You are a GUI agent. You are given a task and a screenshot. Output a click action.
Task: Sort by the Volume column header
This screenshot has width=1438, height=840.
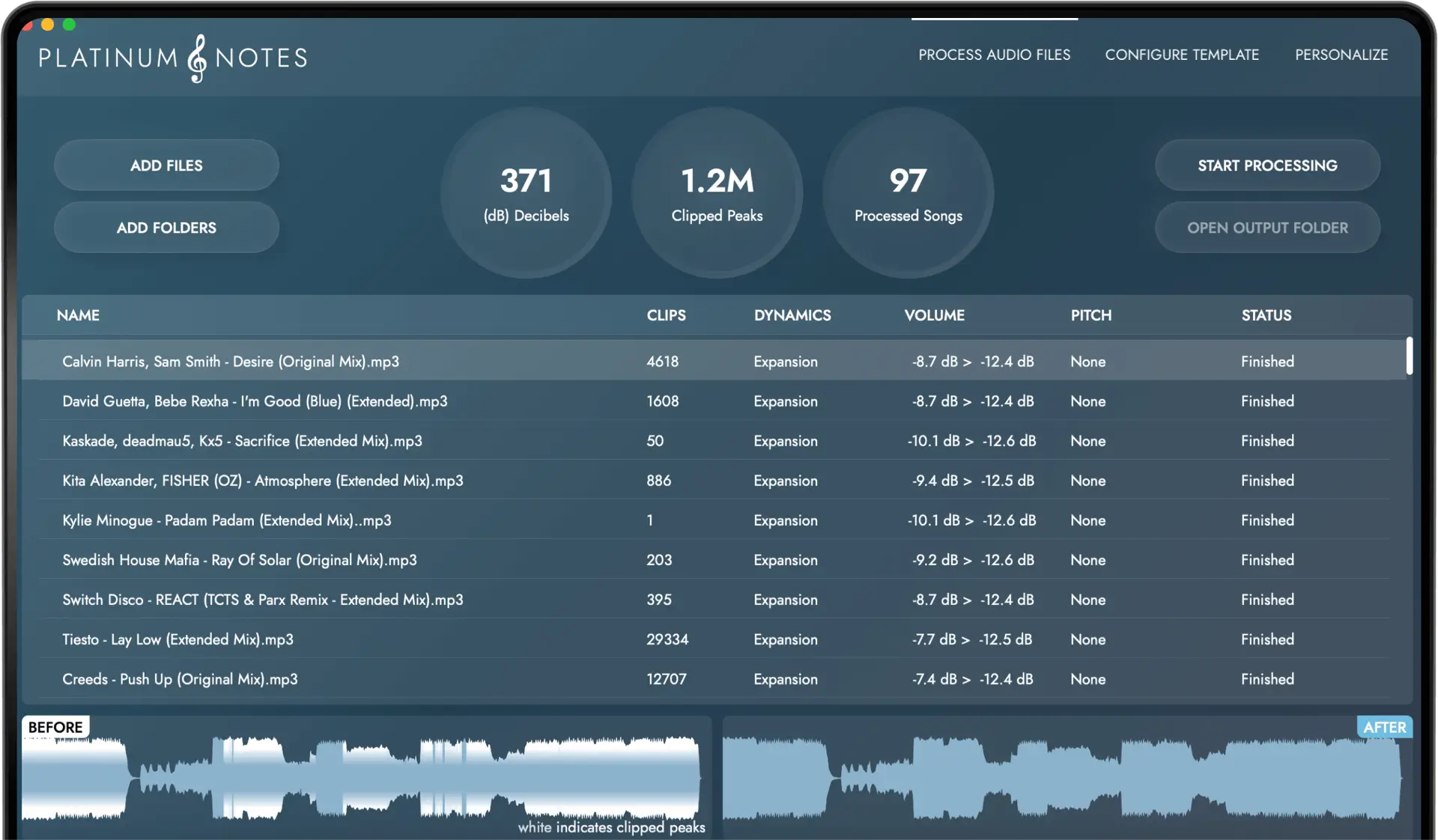click(934, 315)
